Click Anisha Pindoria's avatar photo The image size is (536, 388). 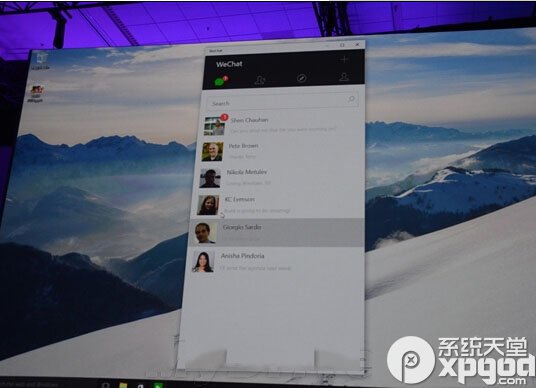point(203,262)
